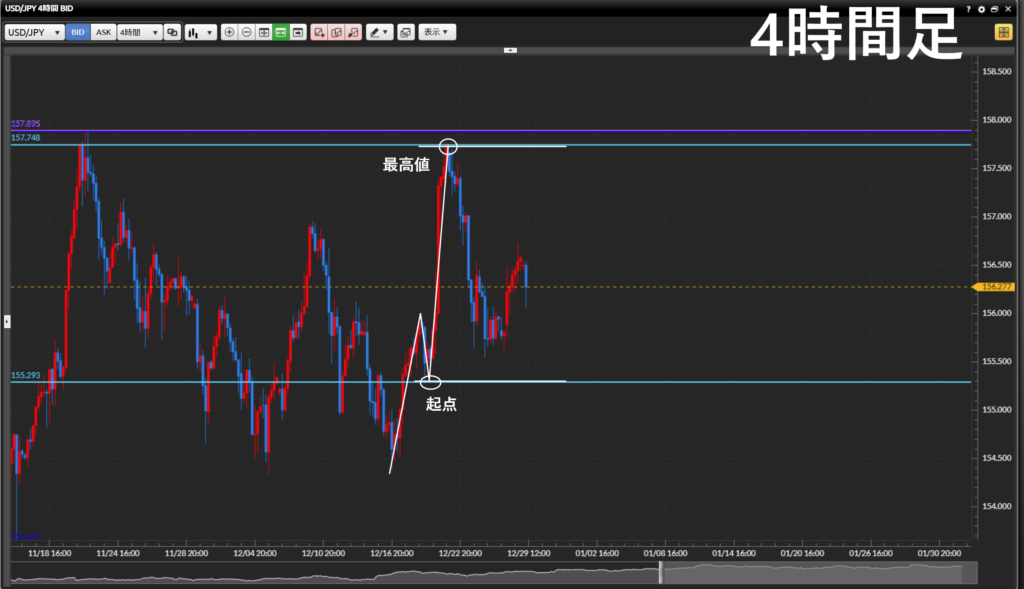Click the scroll-to-latest arrow icon
The image size is (1024, 589).
click(298, 32)
